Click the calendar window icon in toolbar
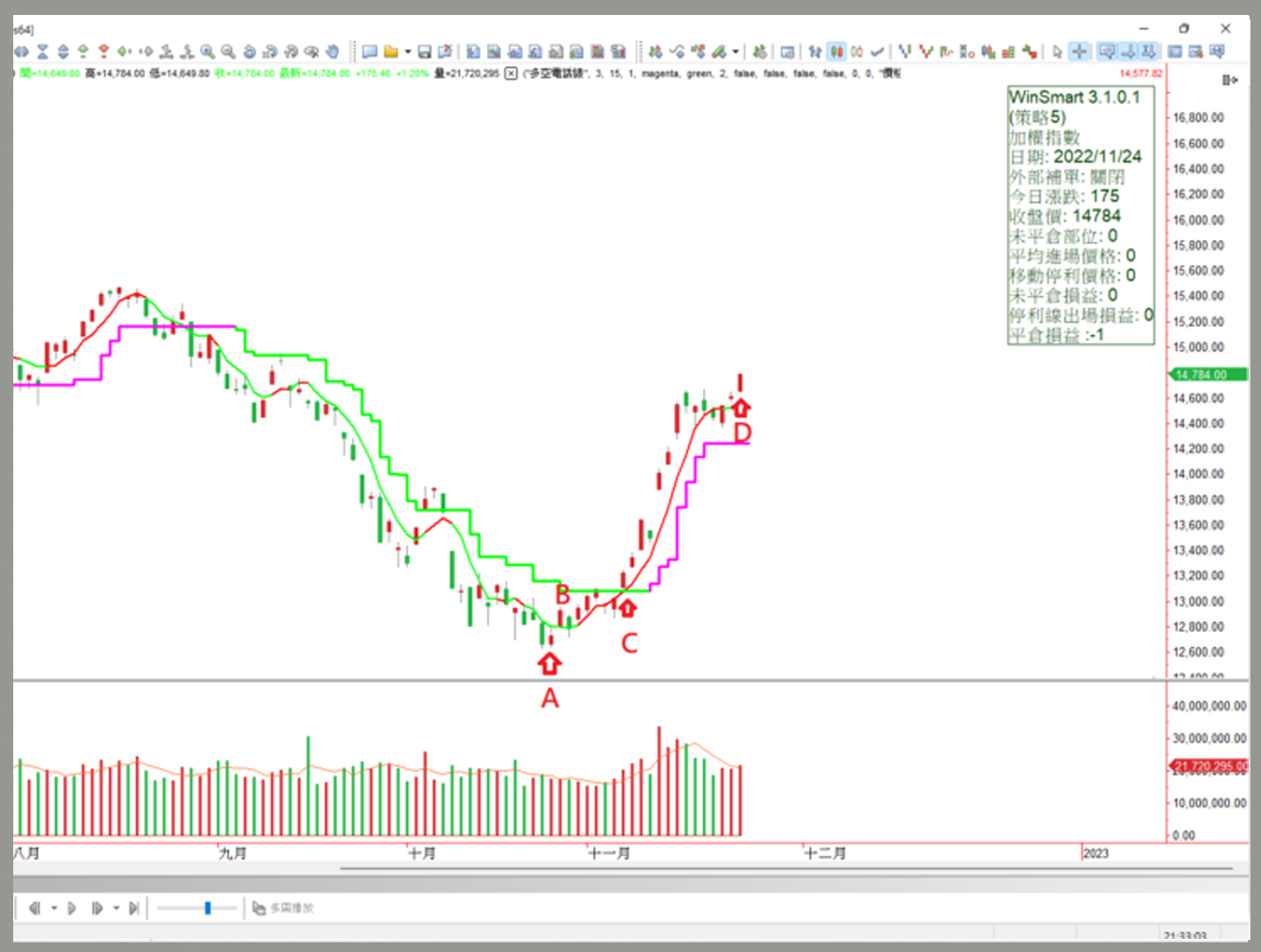Screen dimensions: 1261x952 tap(787, 52)
